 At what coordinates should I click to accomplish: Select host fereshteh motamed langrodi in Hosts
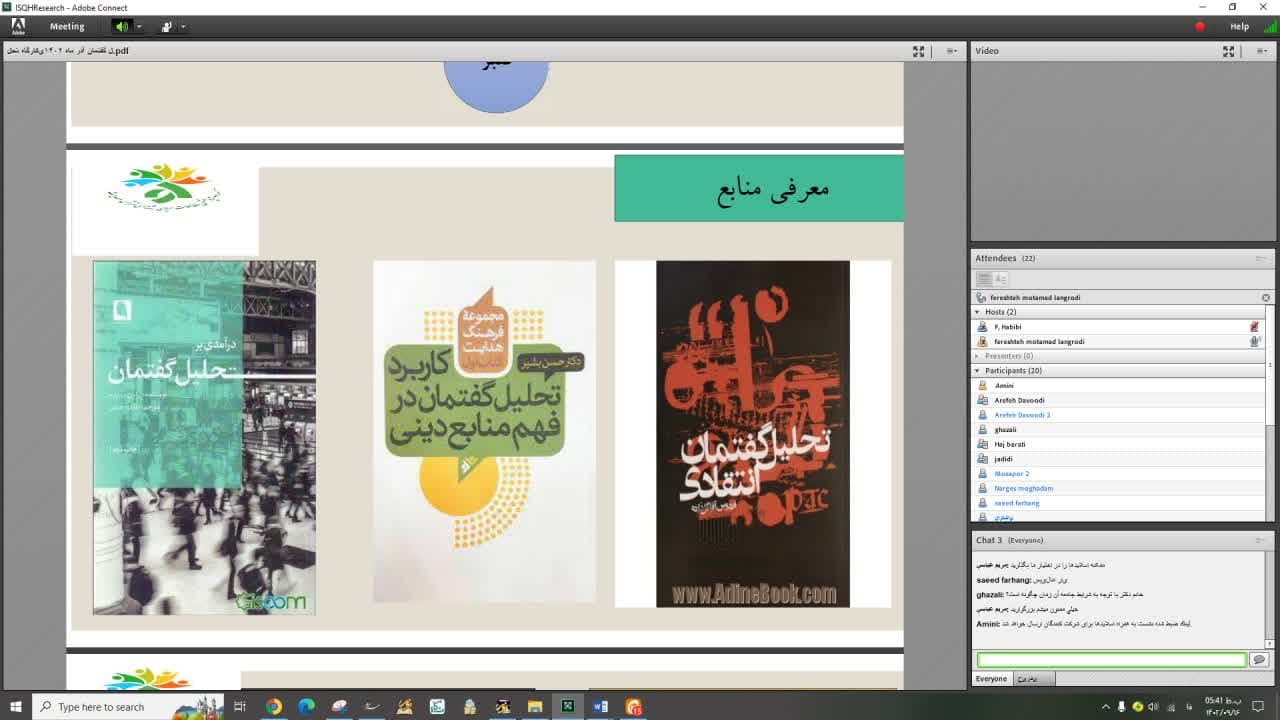pos(1118,342)
